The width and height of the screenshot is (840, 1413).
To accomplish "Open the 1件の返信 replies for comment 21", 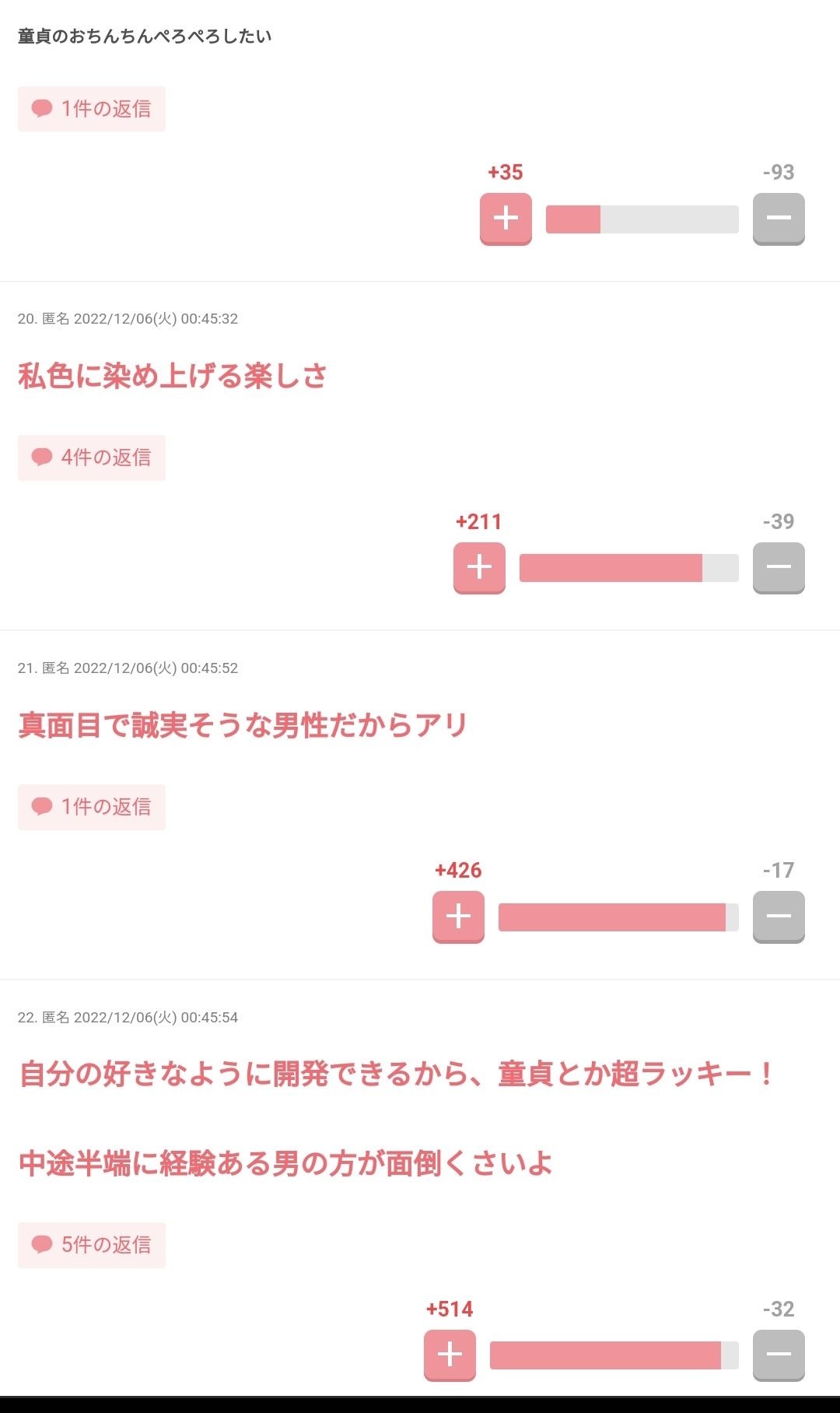I will coord(91,807).
